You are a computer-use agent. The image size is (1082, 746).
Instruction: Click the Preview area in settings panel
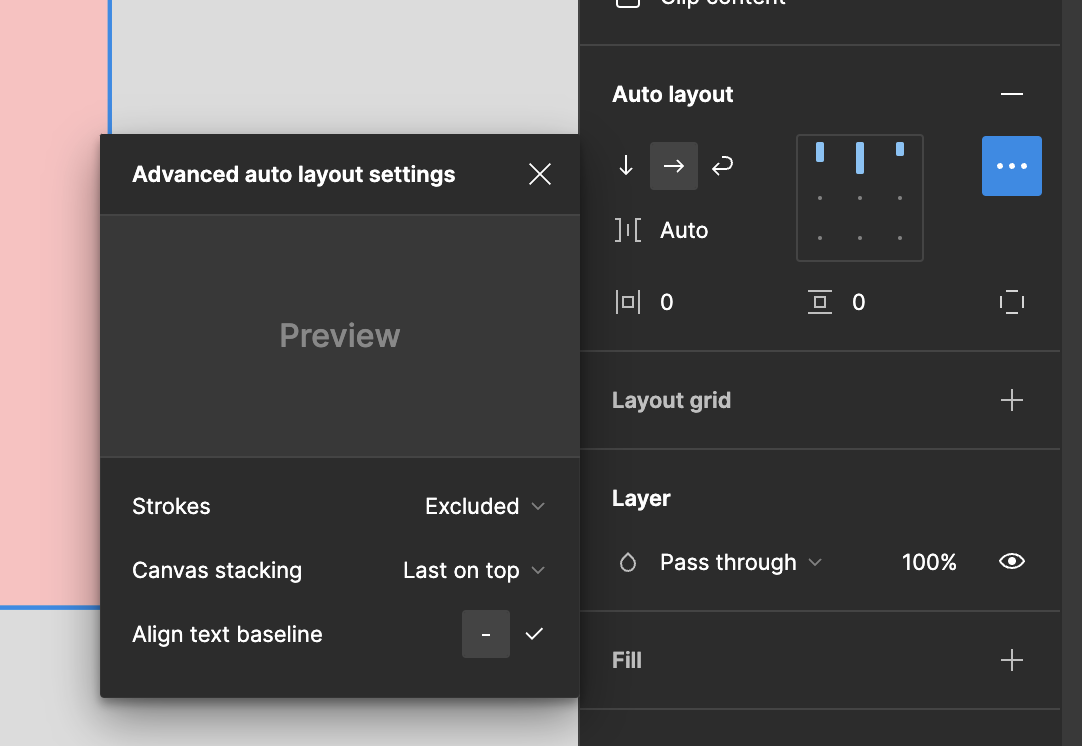click(x=340, y=335)
